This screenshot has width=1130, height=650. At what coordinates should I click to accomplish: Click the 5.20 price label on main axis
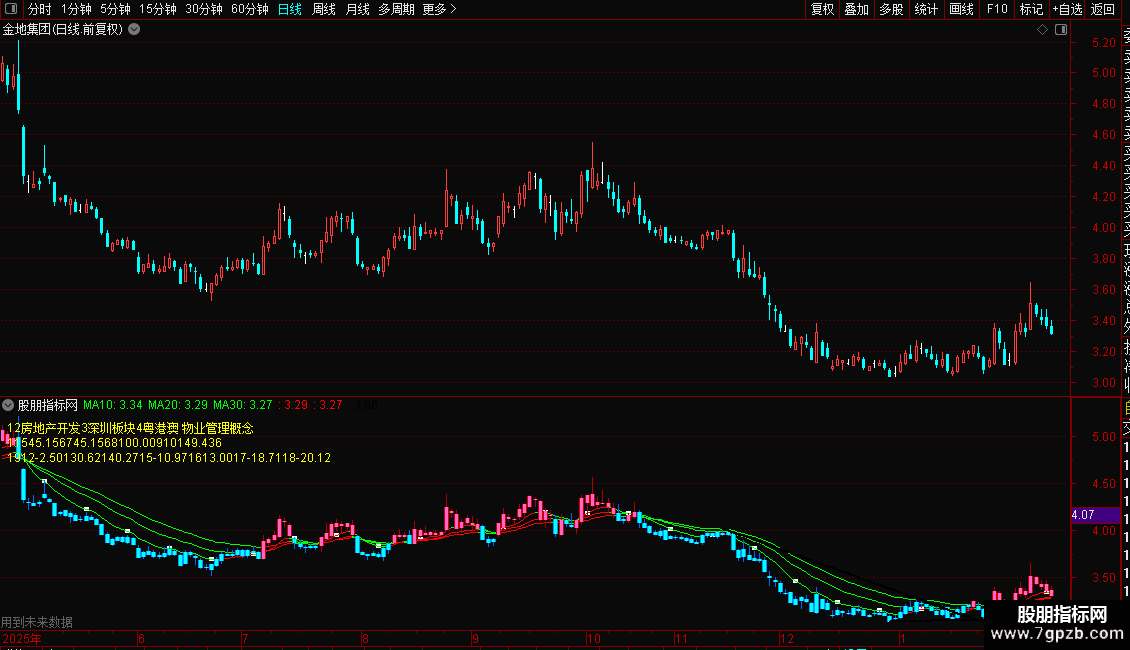point(1103,43)
